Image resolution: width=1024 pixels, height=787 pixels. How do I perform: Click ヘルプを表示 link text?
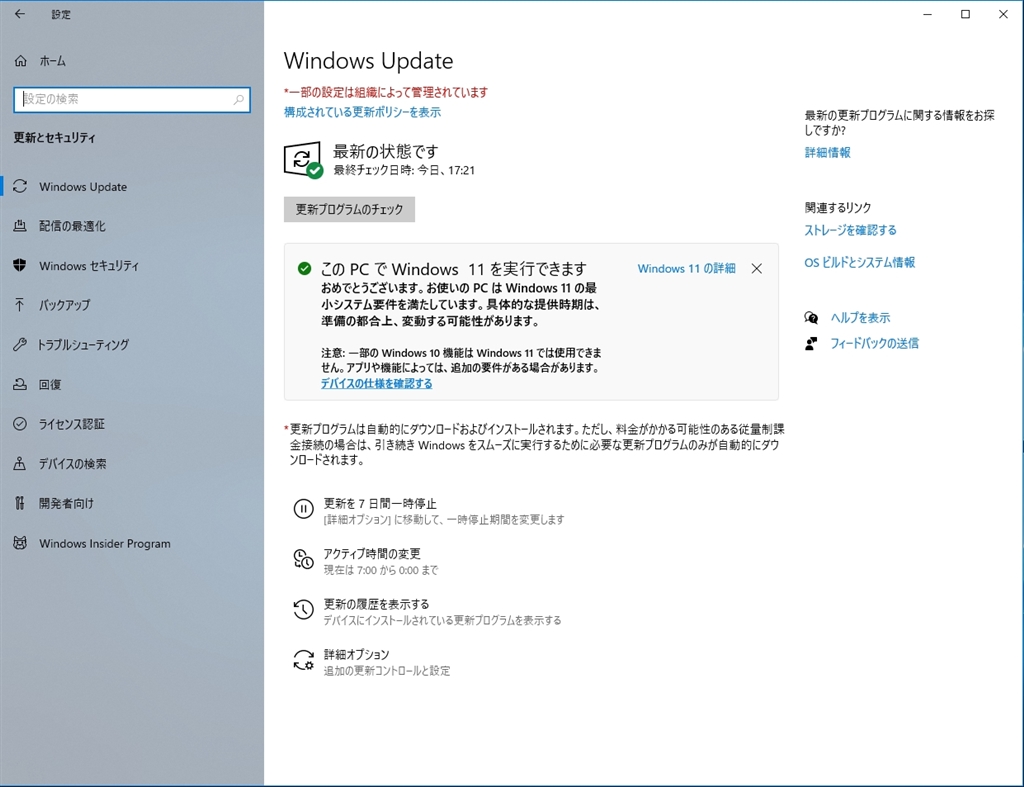[x=860, y=317]
